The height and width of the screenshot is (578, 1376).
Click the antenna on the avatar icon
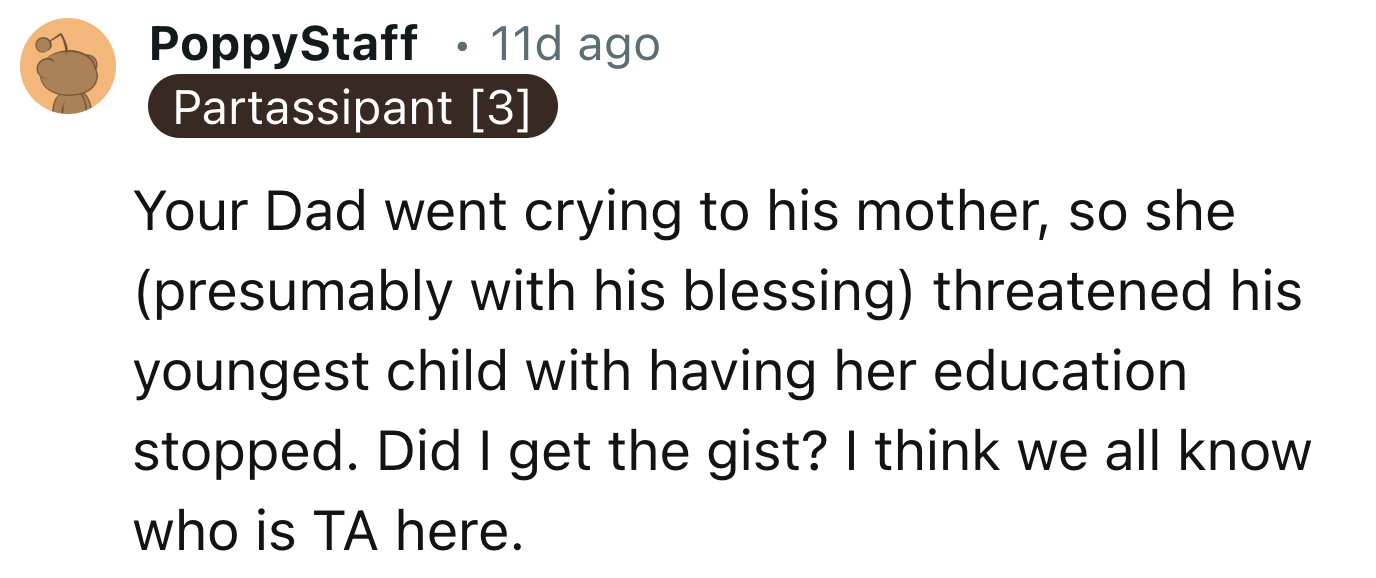(43, 43)
